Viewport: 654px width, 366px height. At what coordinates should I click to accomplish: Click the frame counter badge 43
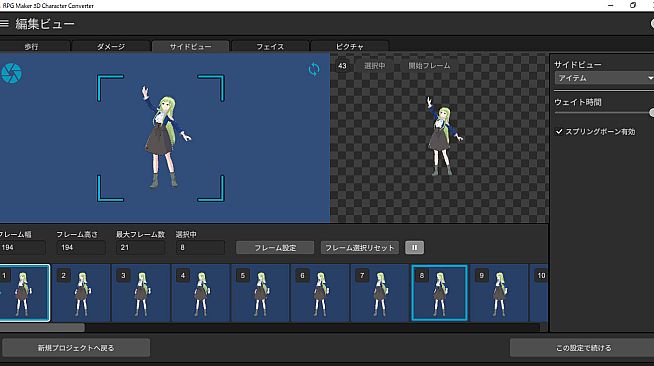coord(342,66)
